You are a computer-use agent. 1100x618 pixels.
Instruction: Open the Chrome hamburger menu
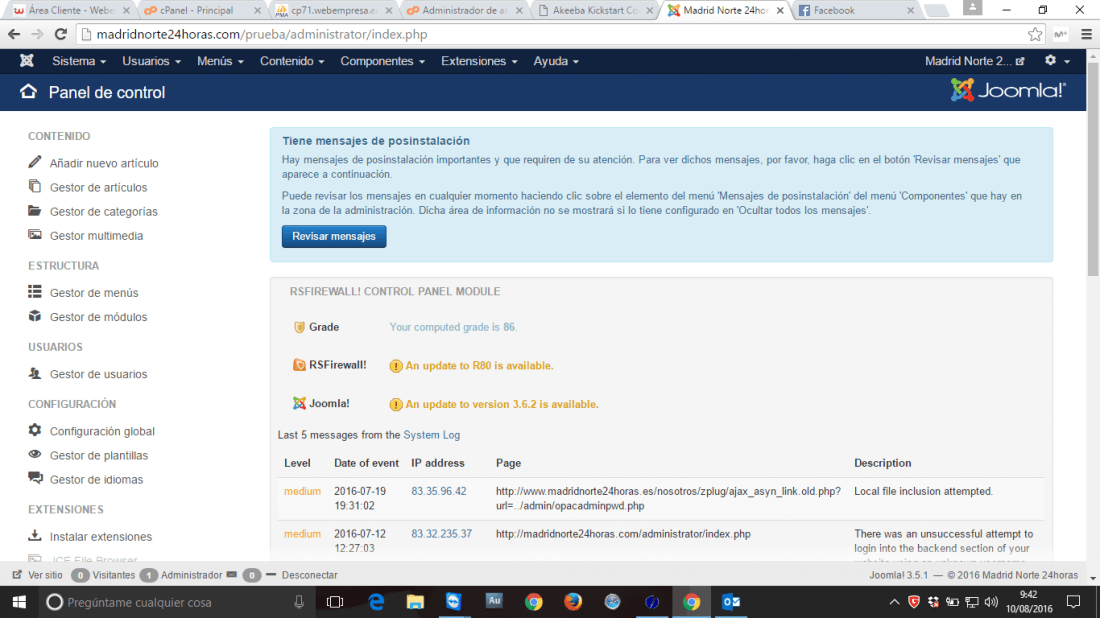click(1087, 34)
